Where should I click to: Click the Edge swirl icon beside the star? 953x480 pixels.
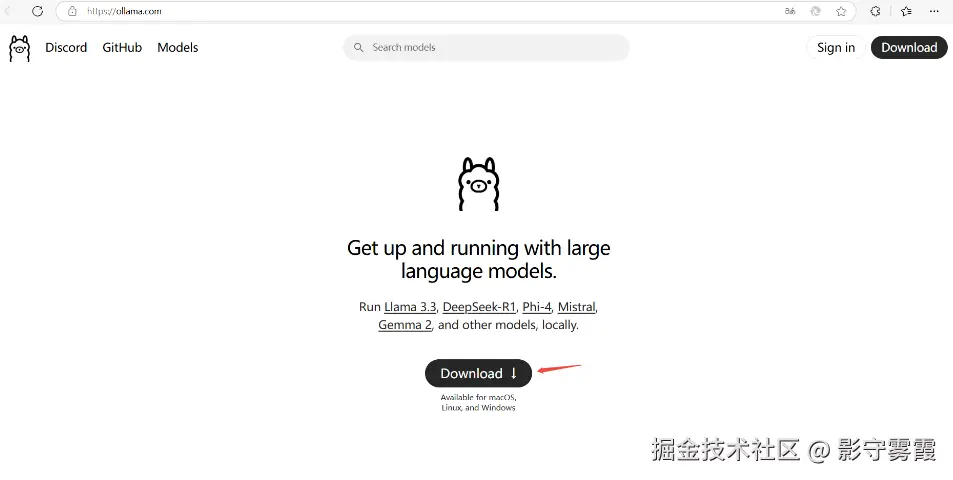816,11
